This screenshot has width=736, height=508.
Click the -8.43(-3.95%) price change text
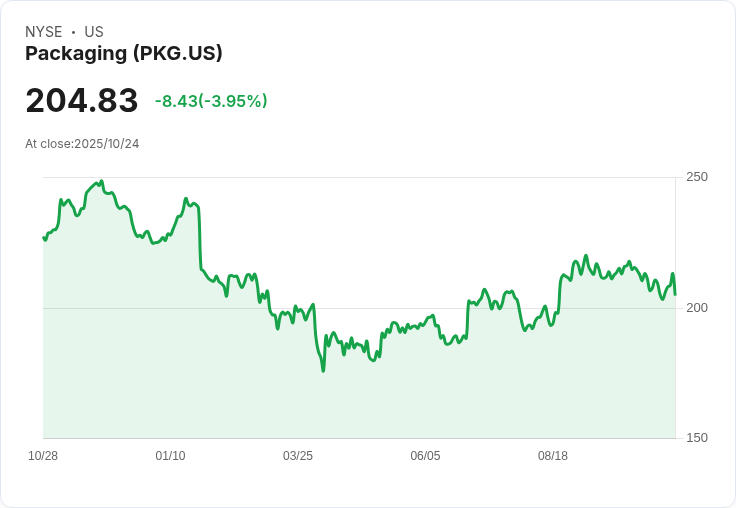pyautogui.click(x=211, y=101)
